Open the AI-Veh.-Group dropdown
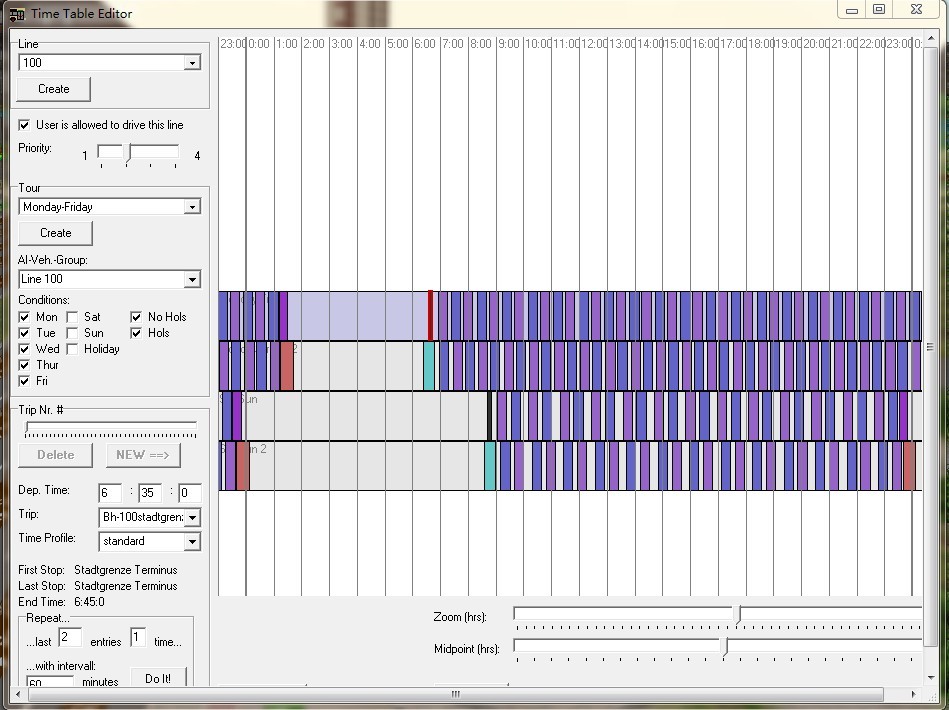 191,279
